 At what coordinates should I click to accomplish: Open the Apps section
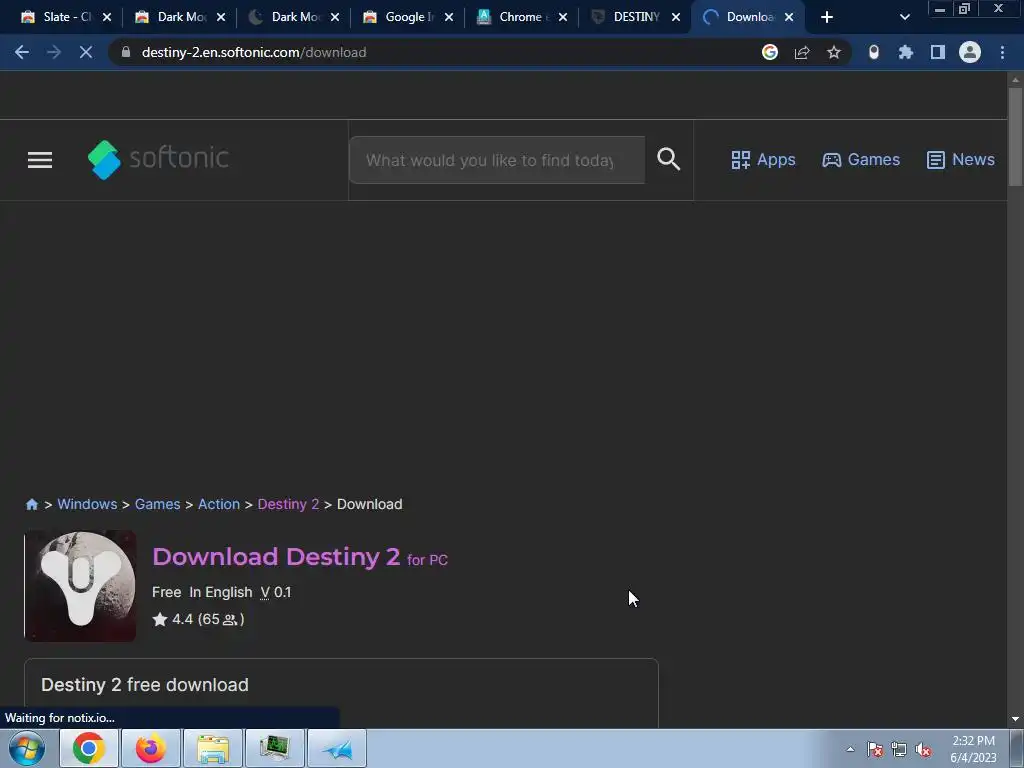tap(763, 159)
